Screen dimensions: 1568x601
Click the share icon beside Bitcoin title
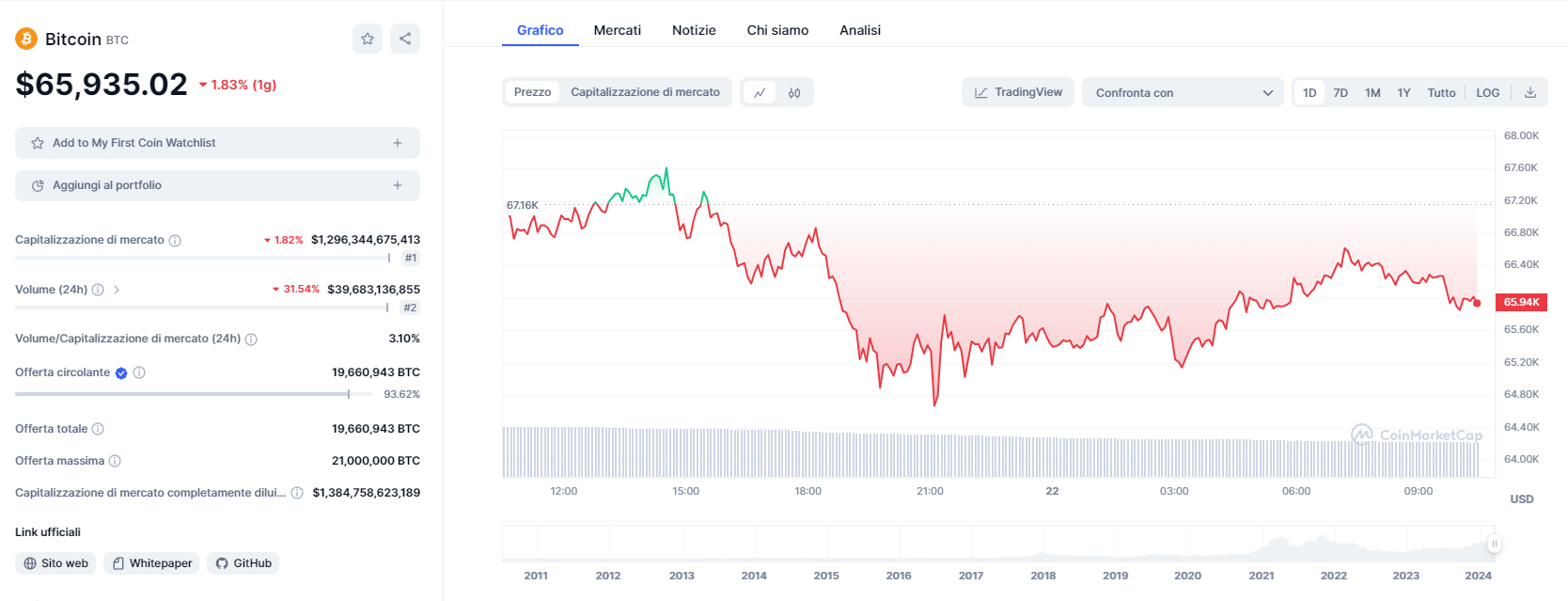coord(405,39)
